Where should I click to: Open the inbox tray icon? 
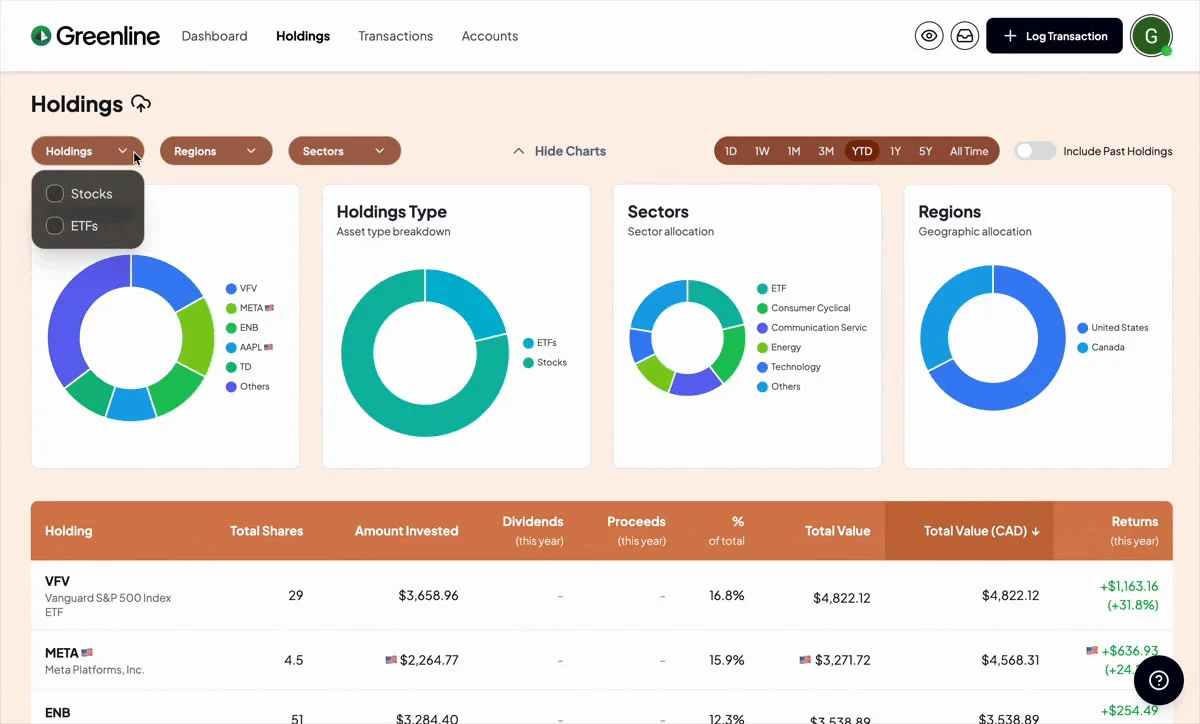pos(964,36)
